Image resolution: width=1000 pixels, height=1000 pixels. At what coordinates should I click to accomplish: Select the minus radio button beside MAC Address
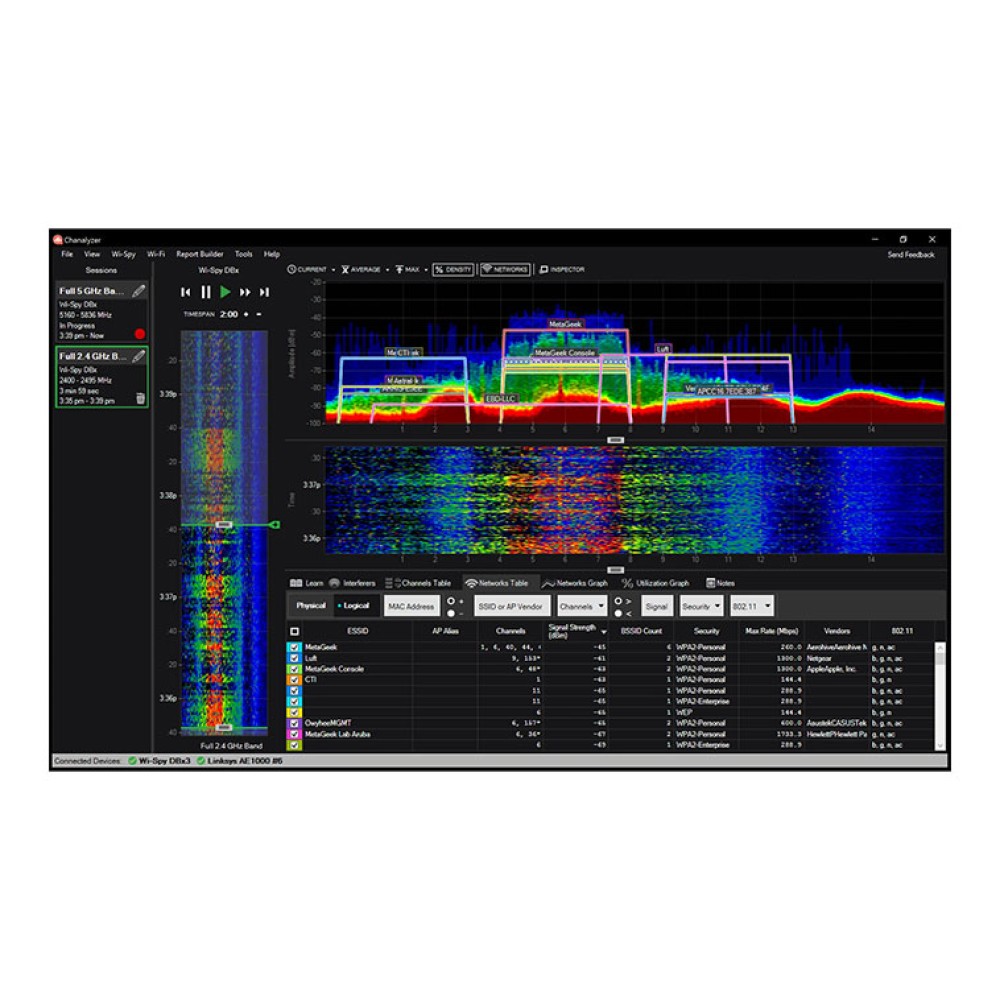(x=452, y=614)
